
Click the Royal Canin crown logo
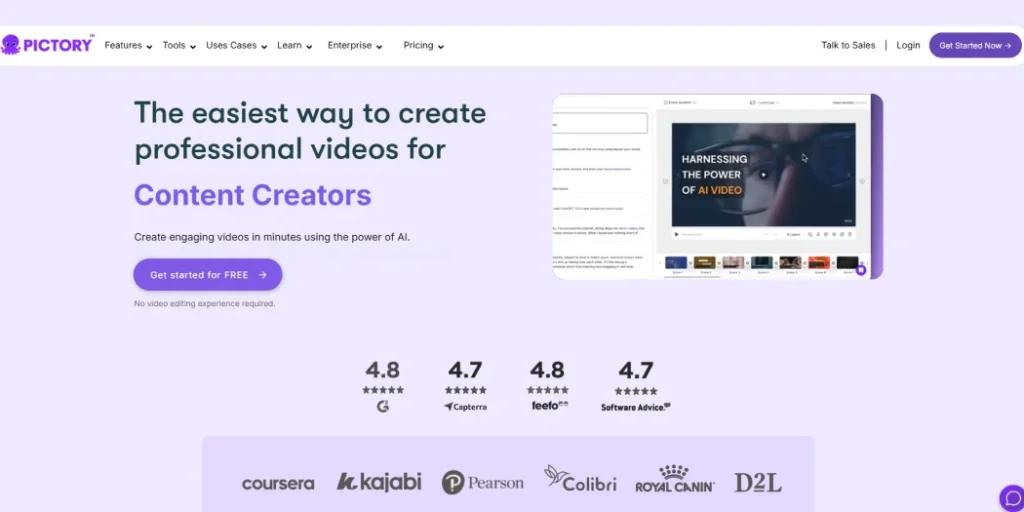coord(673,472)
